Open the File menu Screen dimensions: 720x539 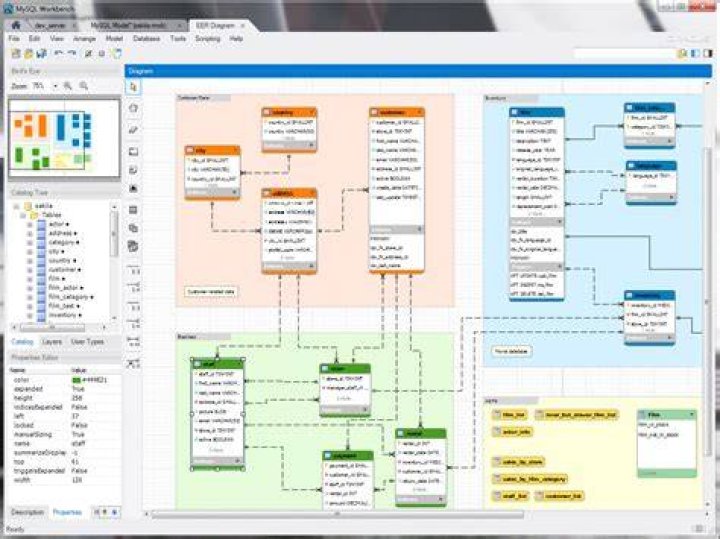coord(14,39)
